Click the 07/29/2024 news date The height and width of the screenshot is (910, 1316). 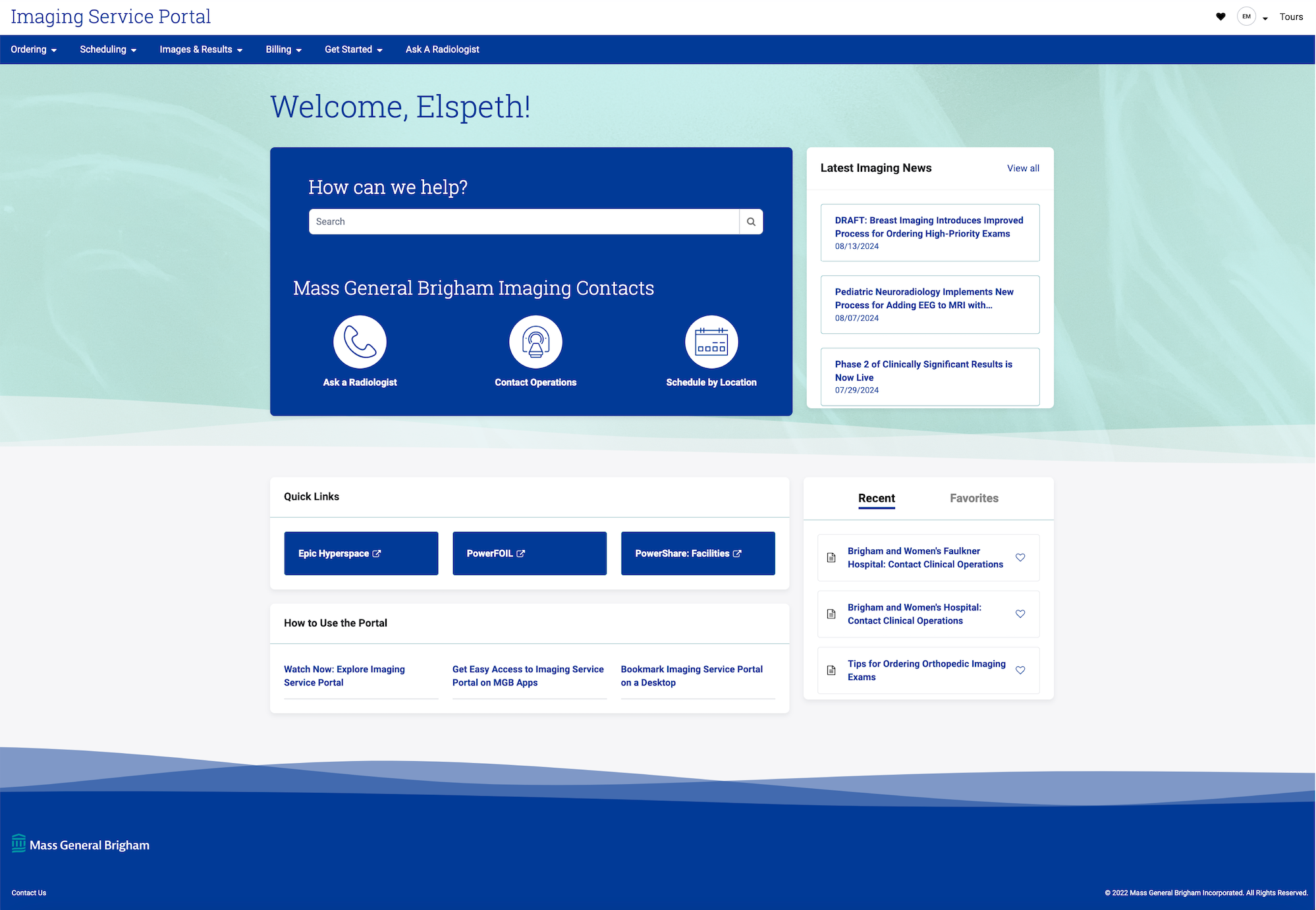pos(857,390)
